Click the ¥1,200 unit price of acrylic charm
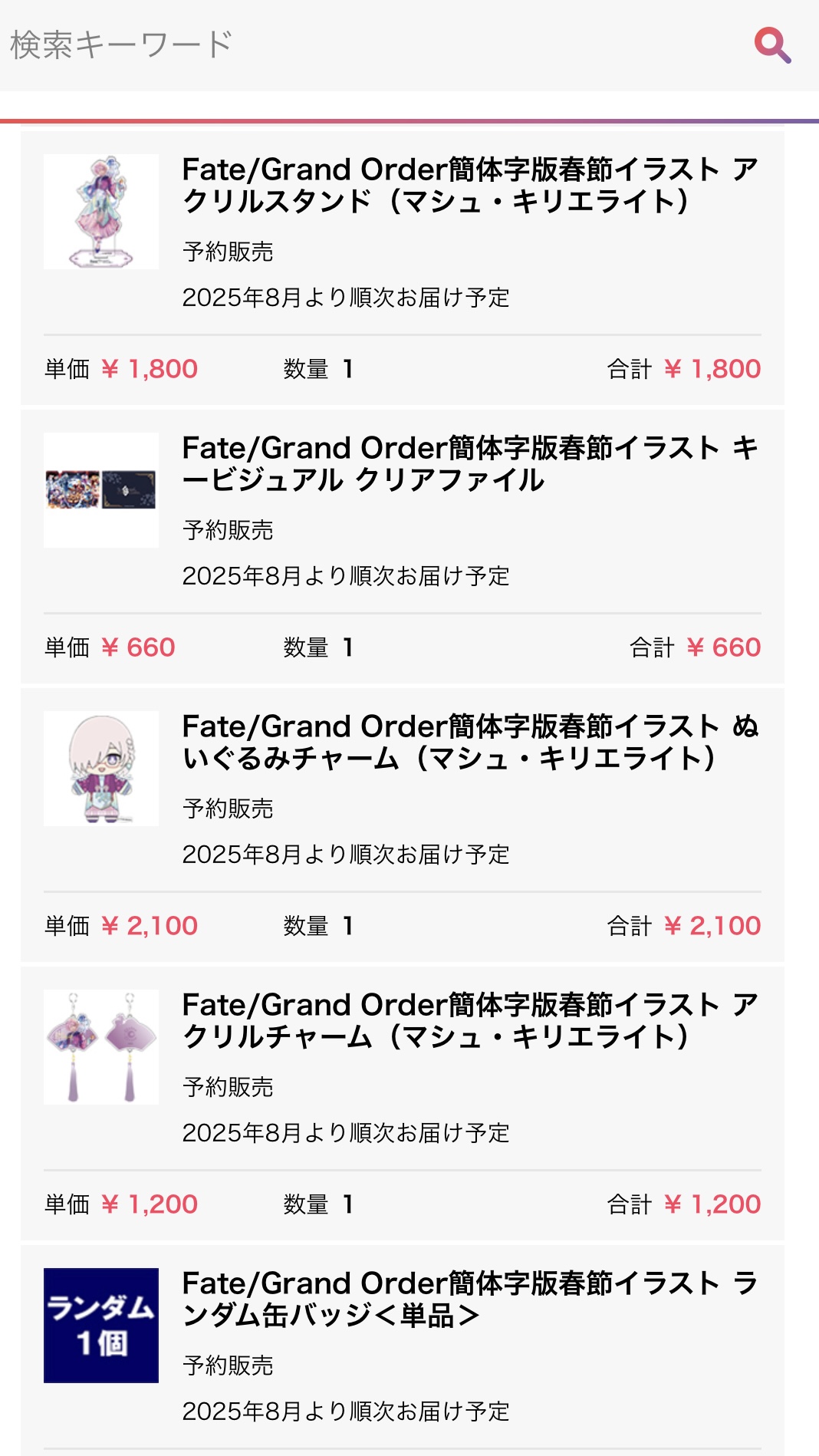This screenshot has height=1456, width=819. [150, 1204]
